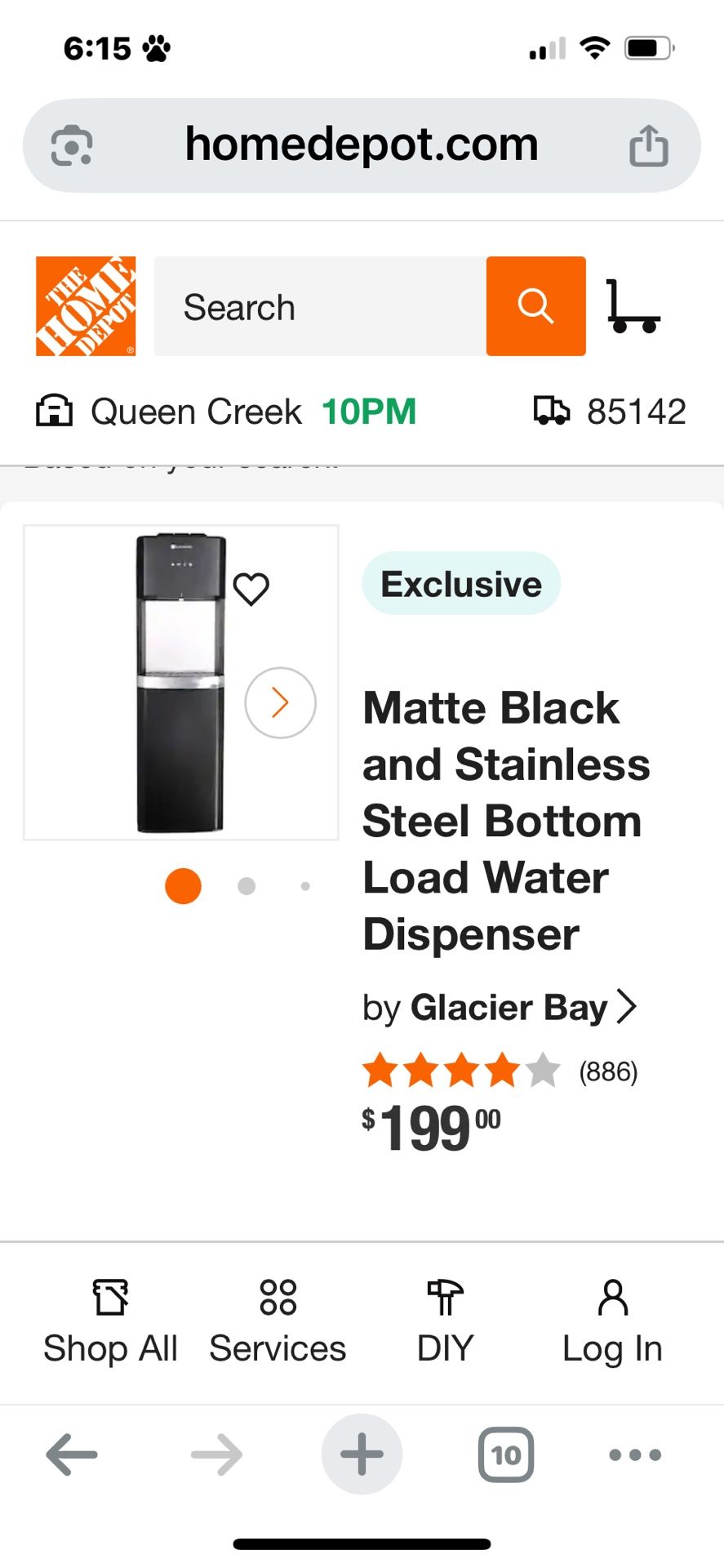Open a new browser tab
Screen dimensions: 724x1568
(362, 1454)
